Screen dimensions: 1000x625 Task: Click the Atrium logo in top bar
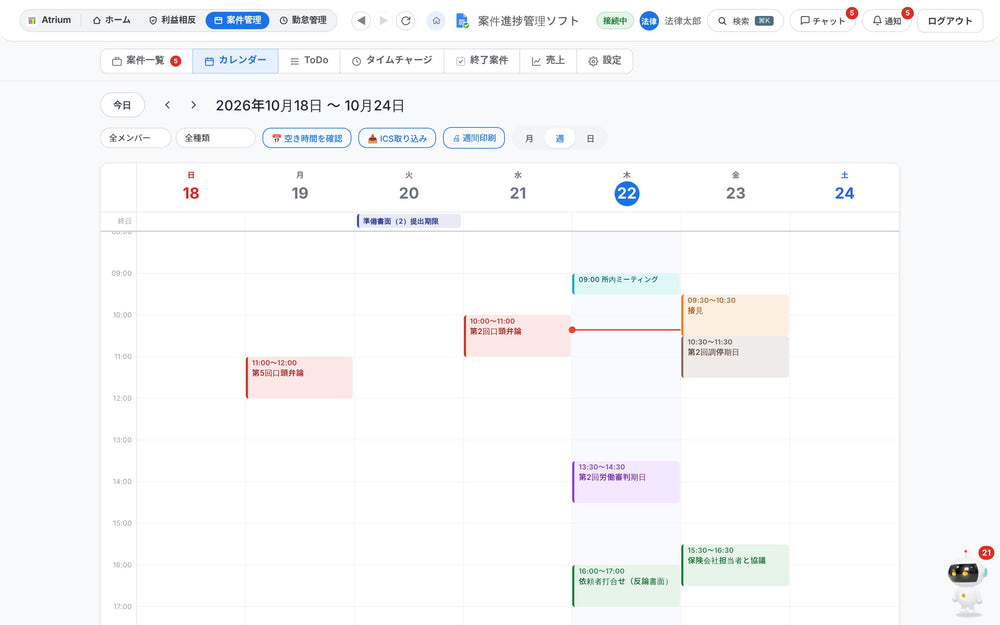50,20
